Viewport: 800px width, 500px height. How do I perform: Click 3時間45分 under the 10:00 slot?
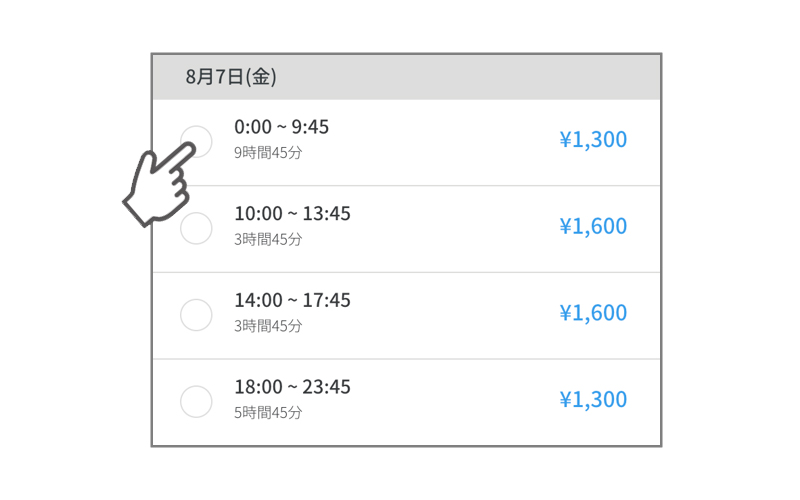[268, 239]
